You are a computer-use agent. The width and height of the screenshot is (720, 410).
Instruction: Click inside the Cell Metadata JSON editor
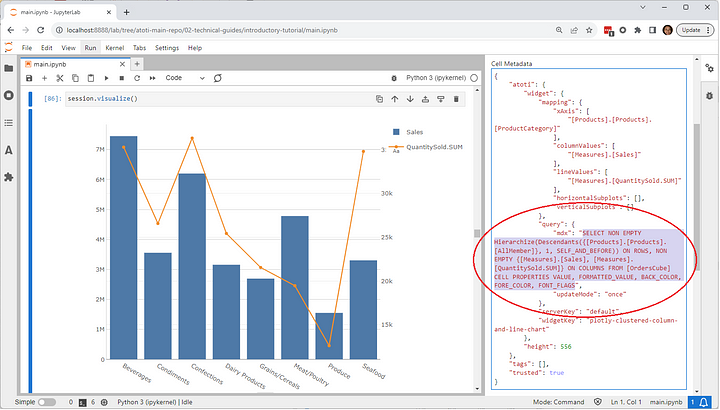(589, 229)
